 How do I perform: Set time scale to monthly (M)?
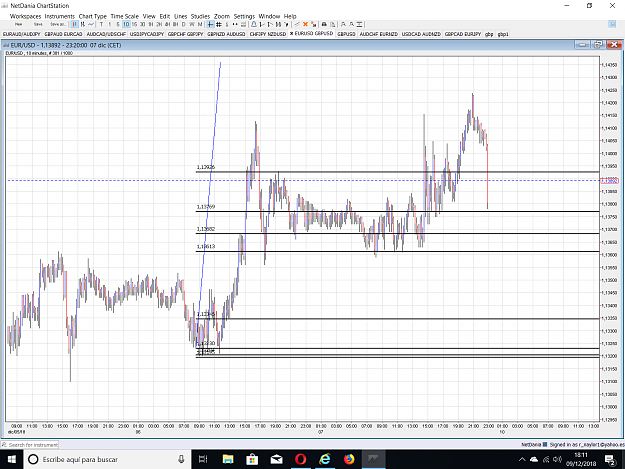tap(200, 24)
